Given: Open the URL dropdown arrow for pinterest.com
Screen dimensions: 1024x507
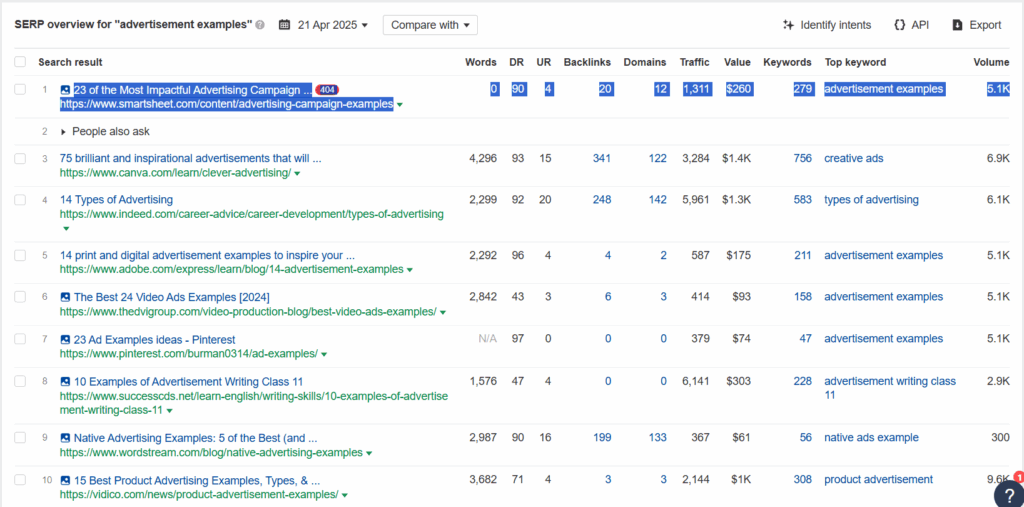Looking at the screenshot, I should [324, 354].
